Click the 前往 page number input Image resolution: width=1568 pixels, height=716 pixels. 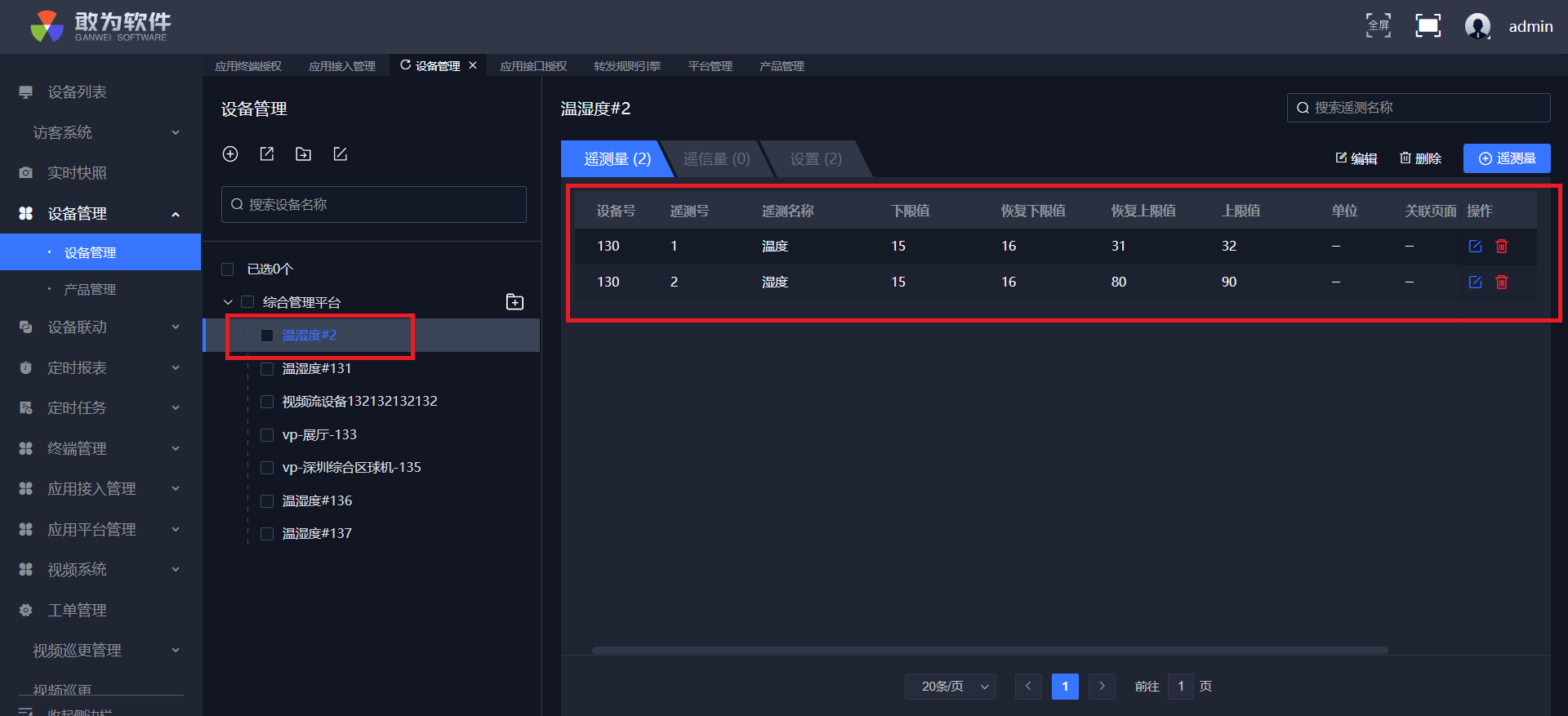(1181, 687)
